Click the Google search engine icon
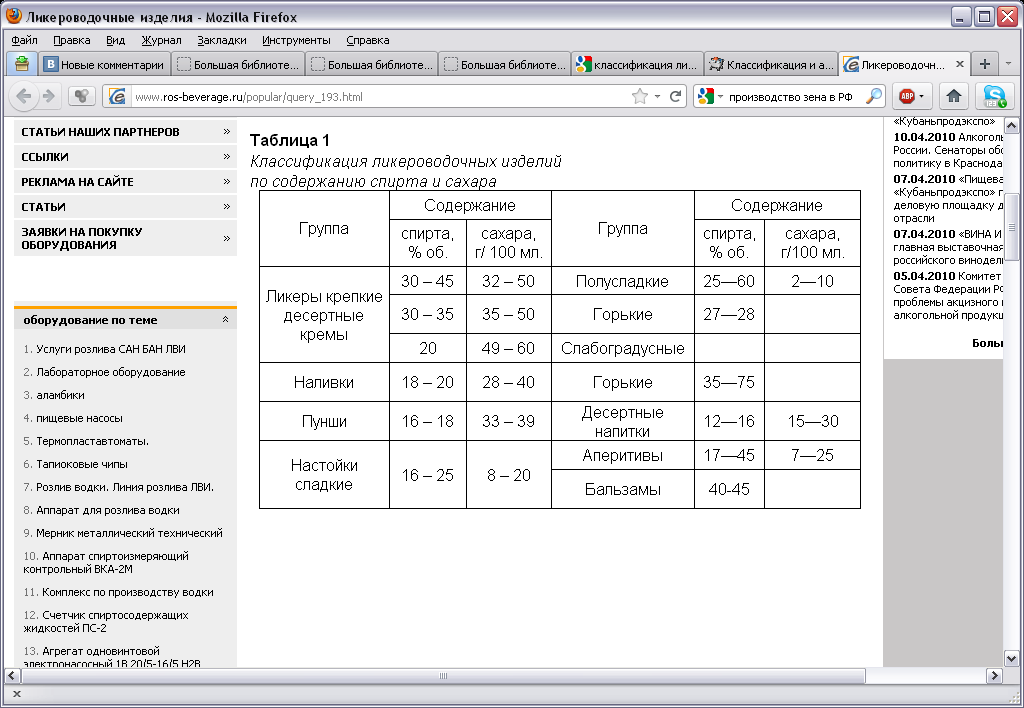The image size is (1024, 708). click(x=705, y=97)
